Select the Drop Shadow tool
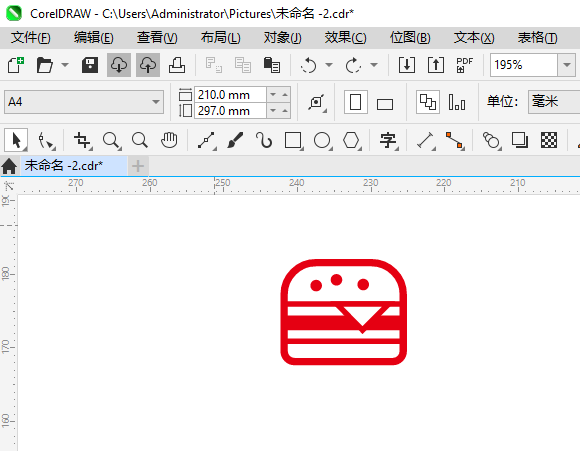 [x=520, y=140]
